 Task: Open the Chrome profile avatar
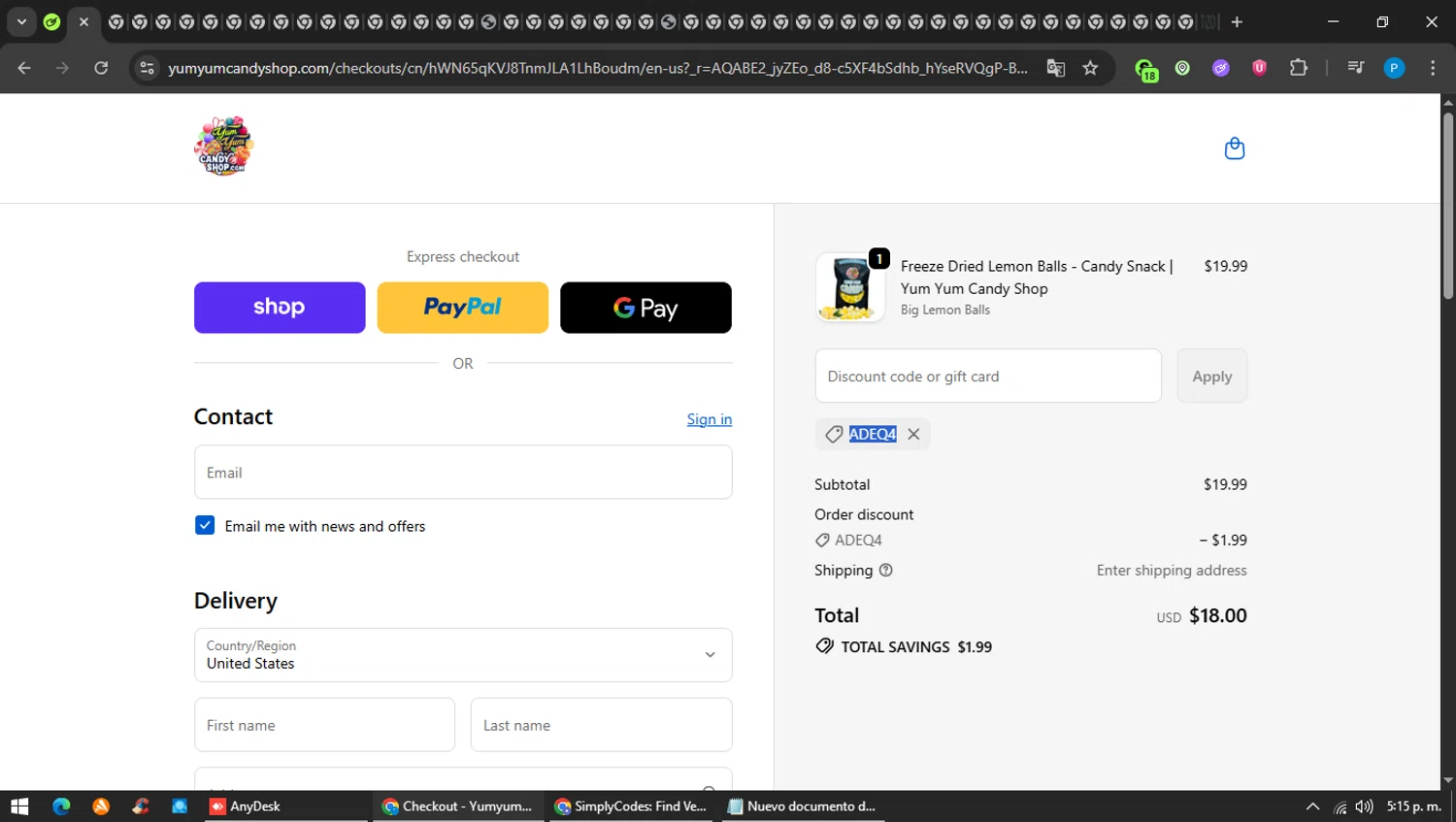[1394, 68]
